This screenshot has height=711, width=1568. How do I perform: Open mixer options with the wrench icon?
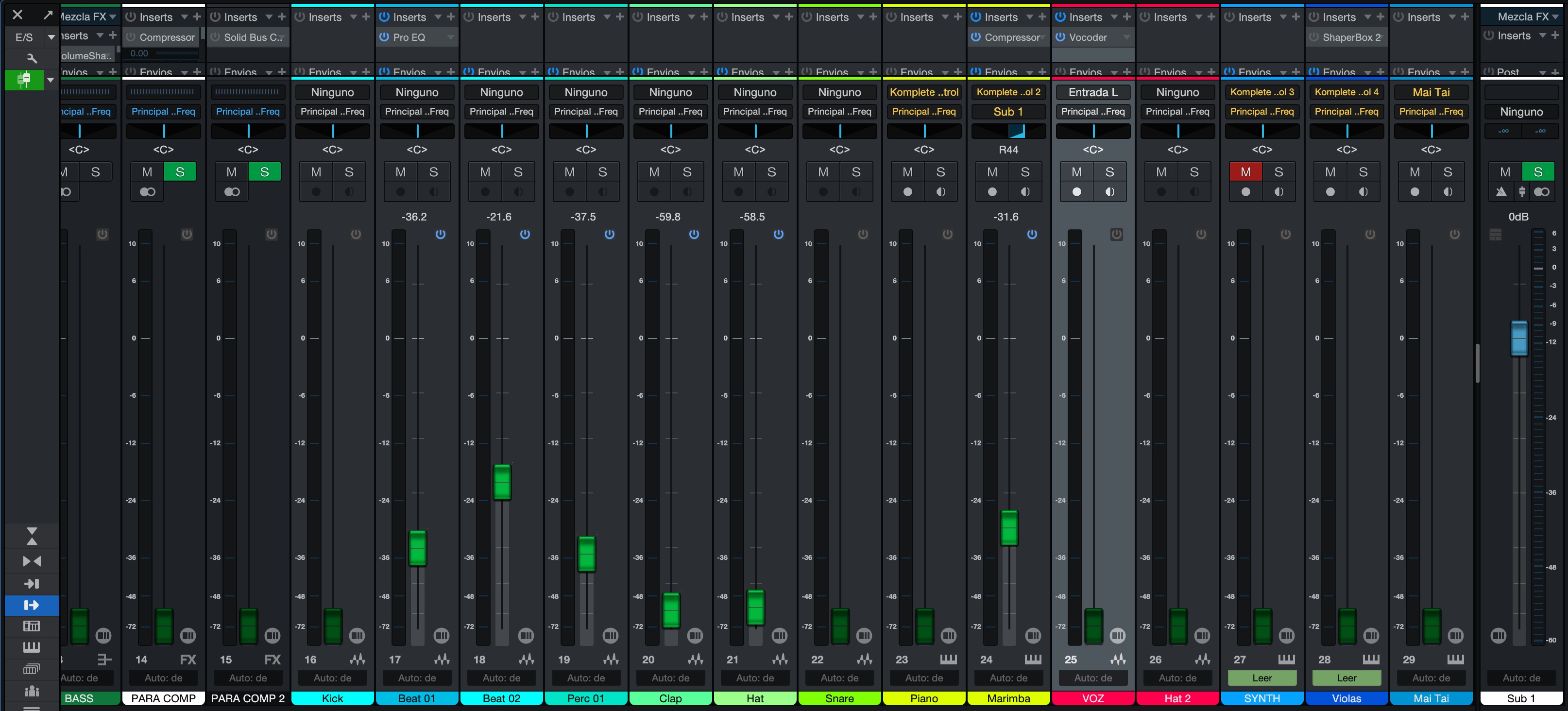point(32,58)
